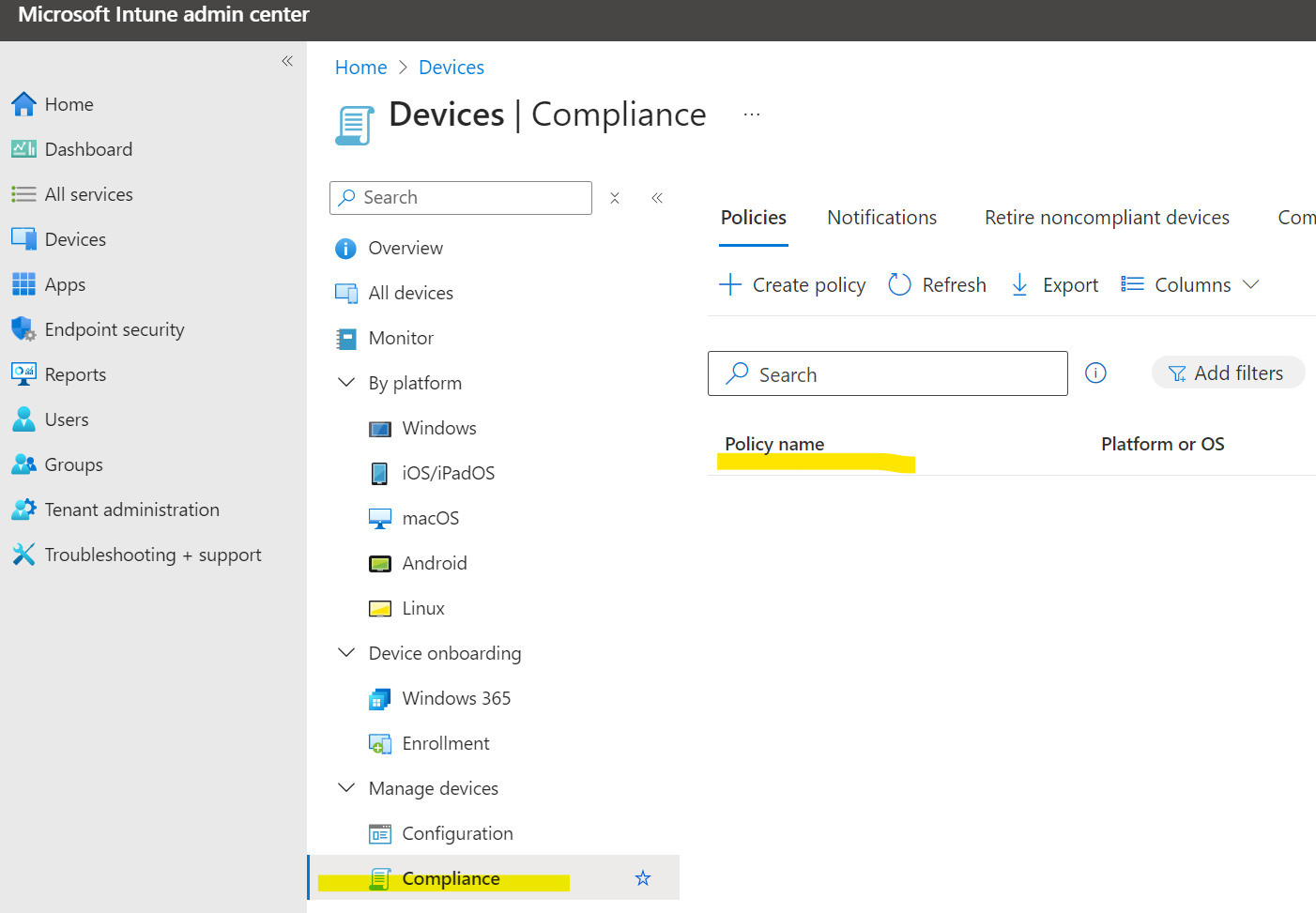Focus the policies Search field

click(x=888, y=373)
